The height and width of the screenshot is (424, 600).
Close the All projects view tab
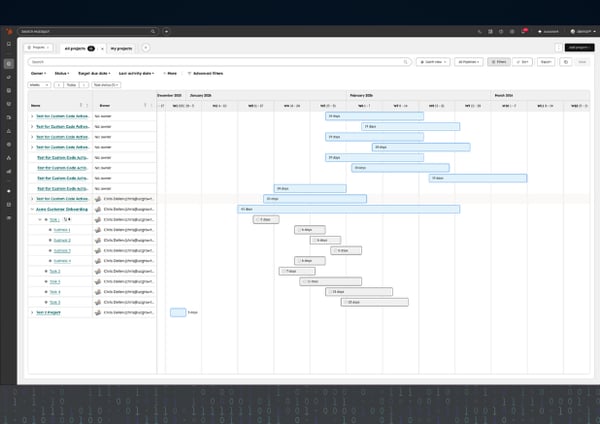pyautogui.click(x=102, y=49)
